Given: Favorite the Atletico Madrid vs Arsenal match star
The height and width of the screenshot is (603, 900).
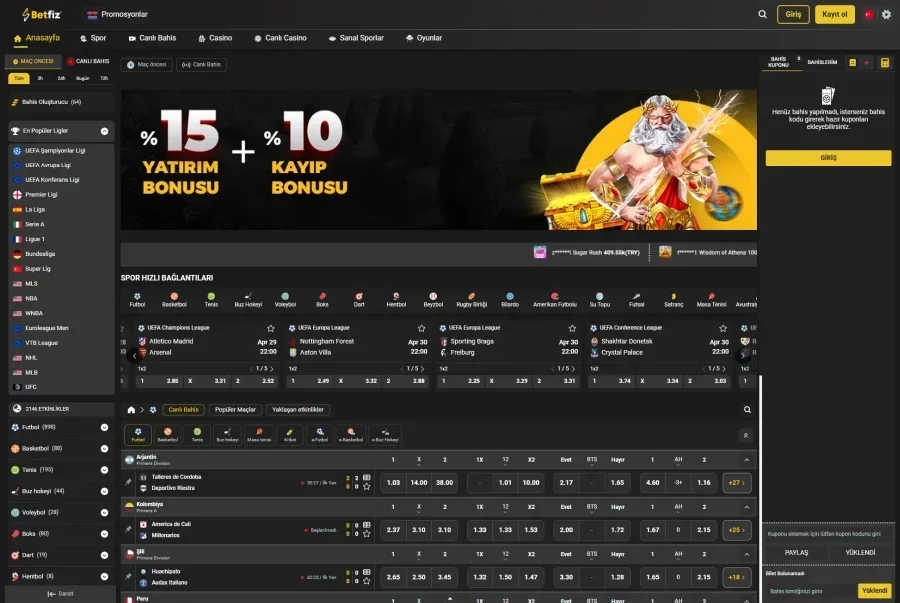Looking at the screenshot, I should pos(270,328).
